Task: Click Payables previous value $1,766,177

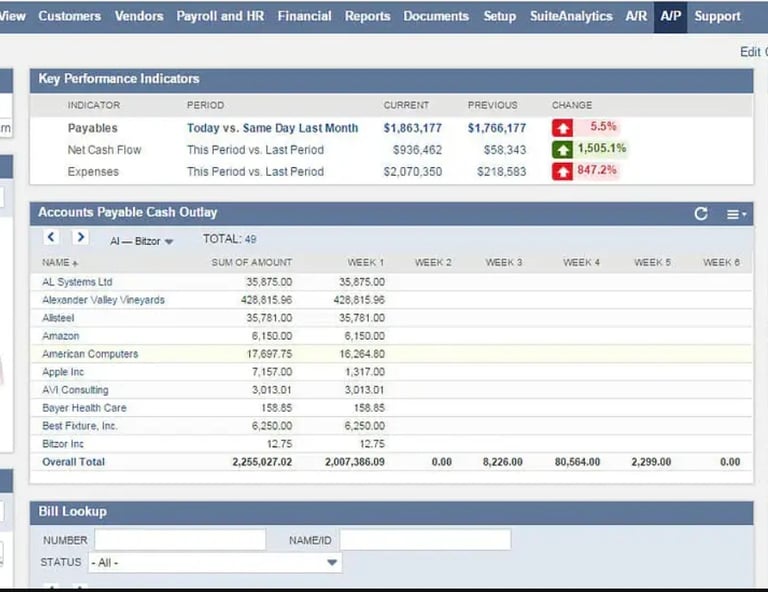Action: pyautogui.click(x=497, y=128)
